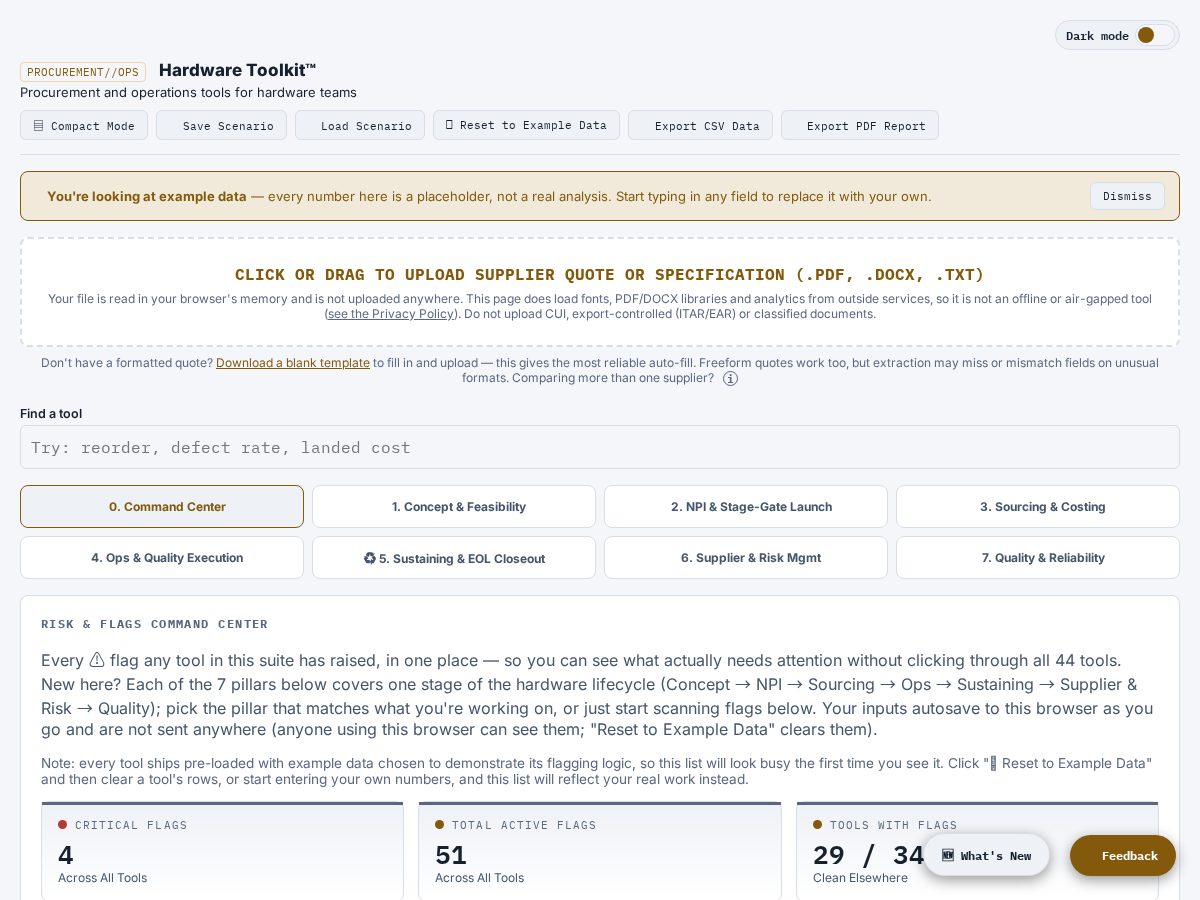Click the Total Active Flags card

(x=600, y=851)
